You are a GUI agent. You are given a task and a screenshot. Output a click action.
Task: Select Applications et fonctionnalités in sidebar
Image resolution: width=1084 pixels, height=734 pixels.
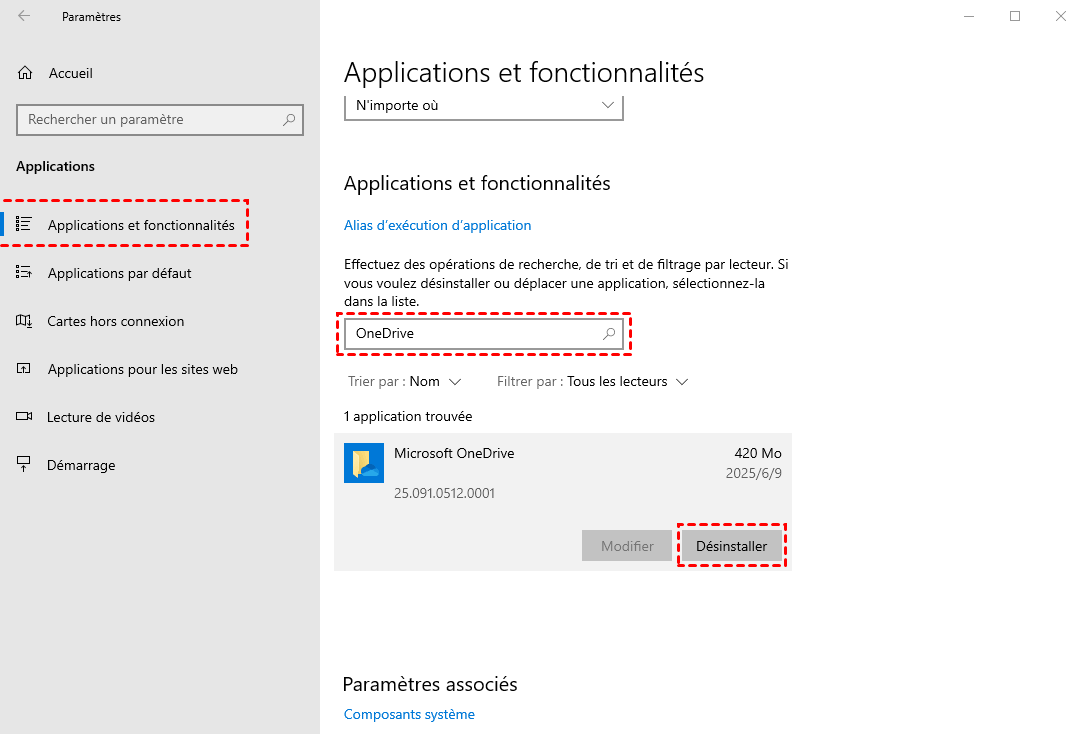point(141,225)
